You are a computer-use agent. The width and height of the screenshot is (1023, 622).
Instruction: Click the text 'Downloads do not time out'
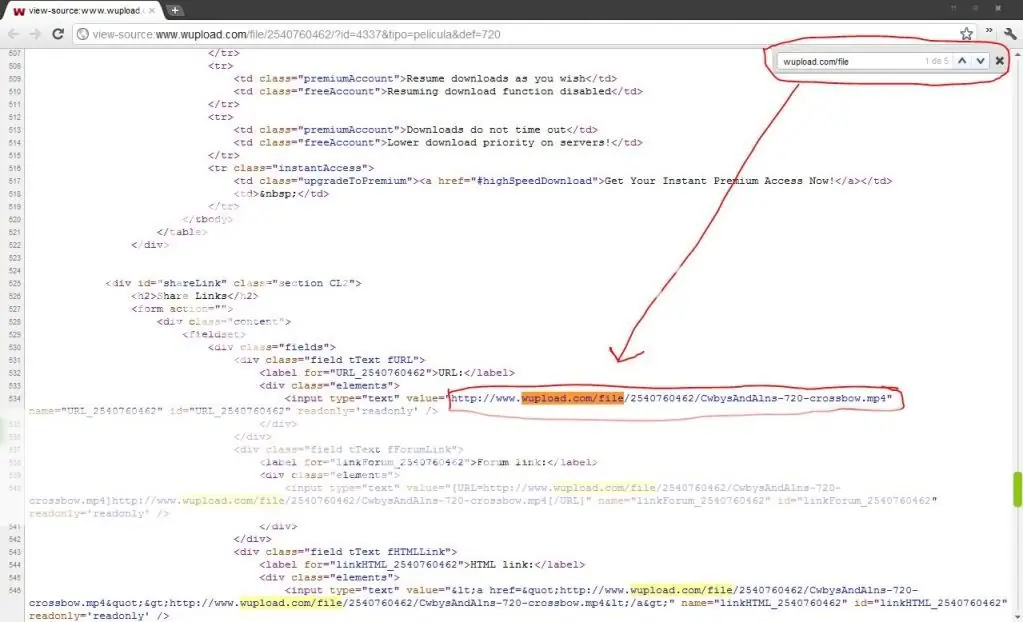(486, 130)
